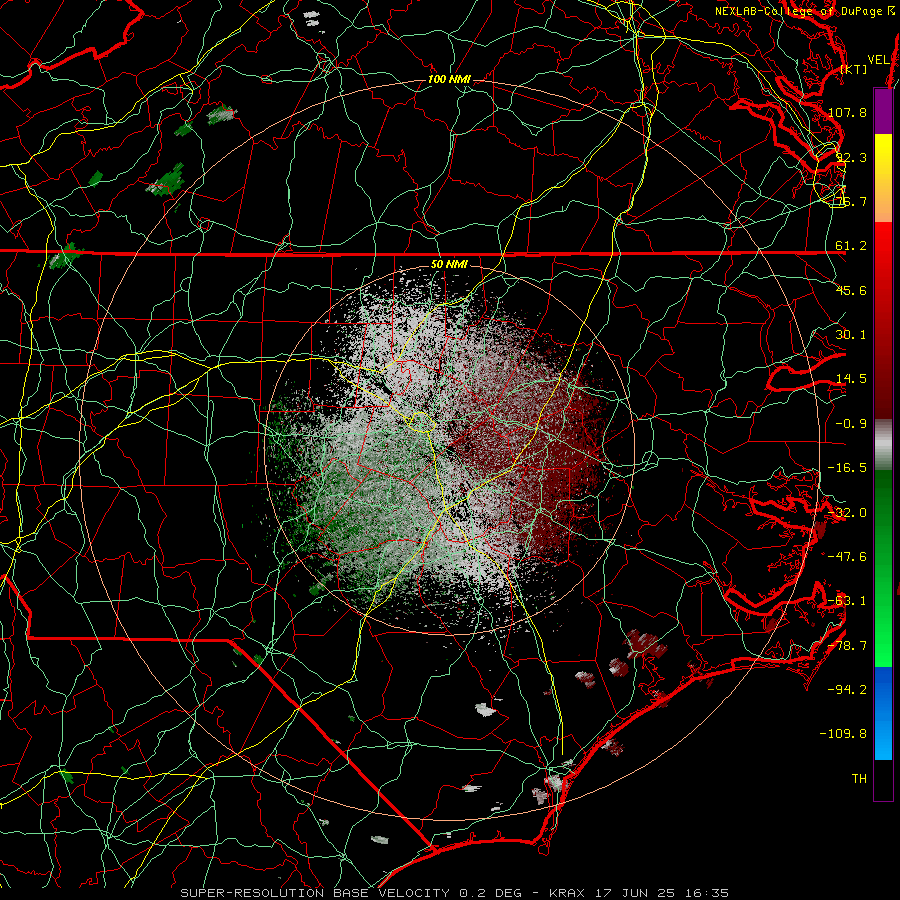Click the purple segment of the velocity color bar
Screen dimensions: 900x900
883,111
